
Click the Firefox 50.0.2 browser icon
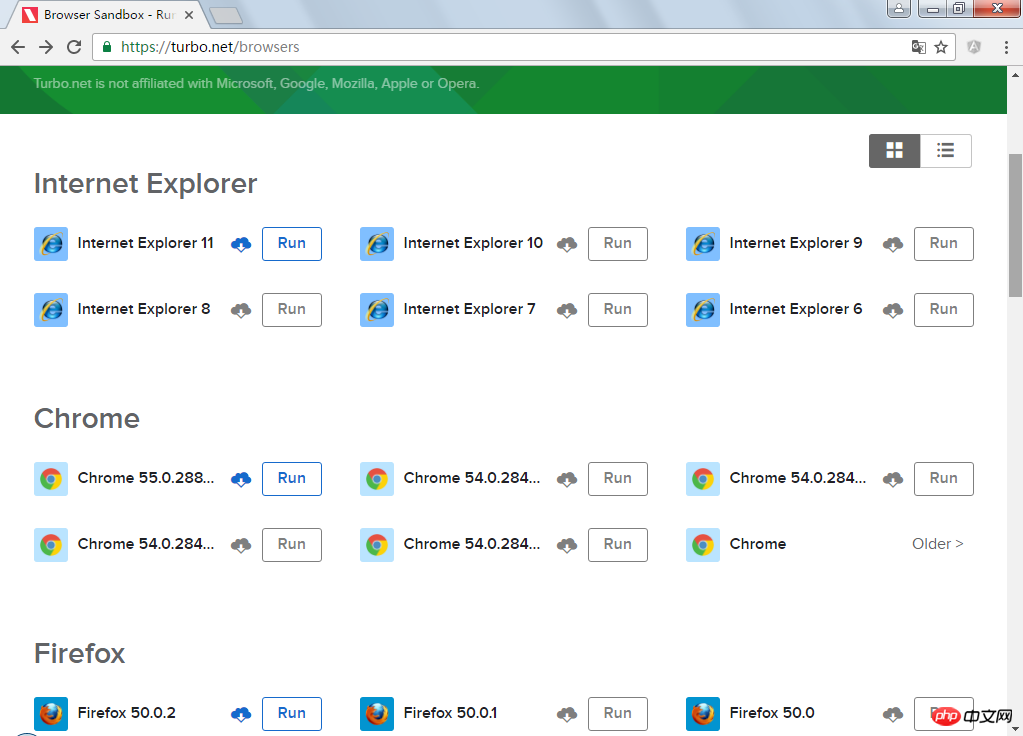pos(51,714)
